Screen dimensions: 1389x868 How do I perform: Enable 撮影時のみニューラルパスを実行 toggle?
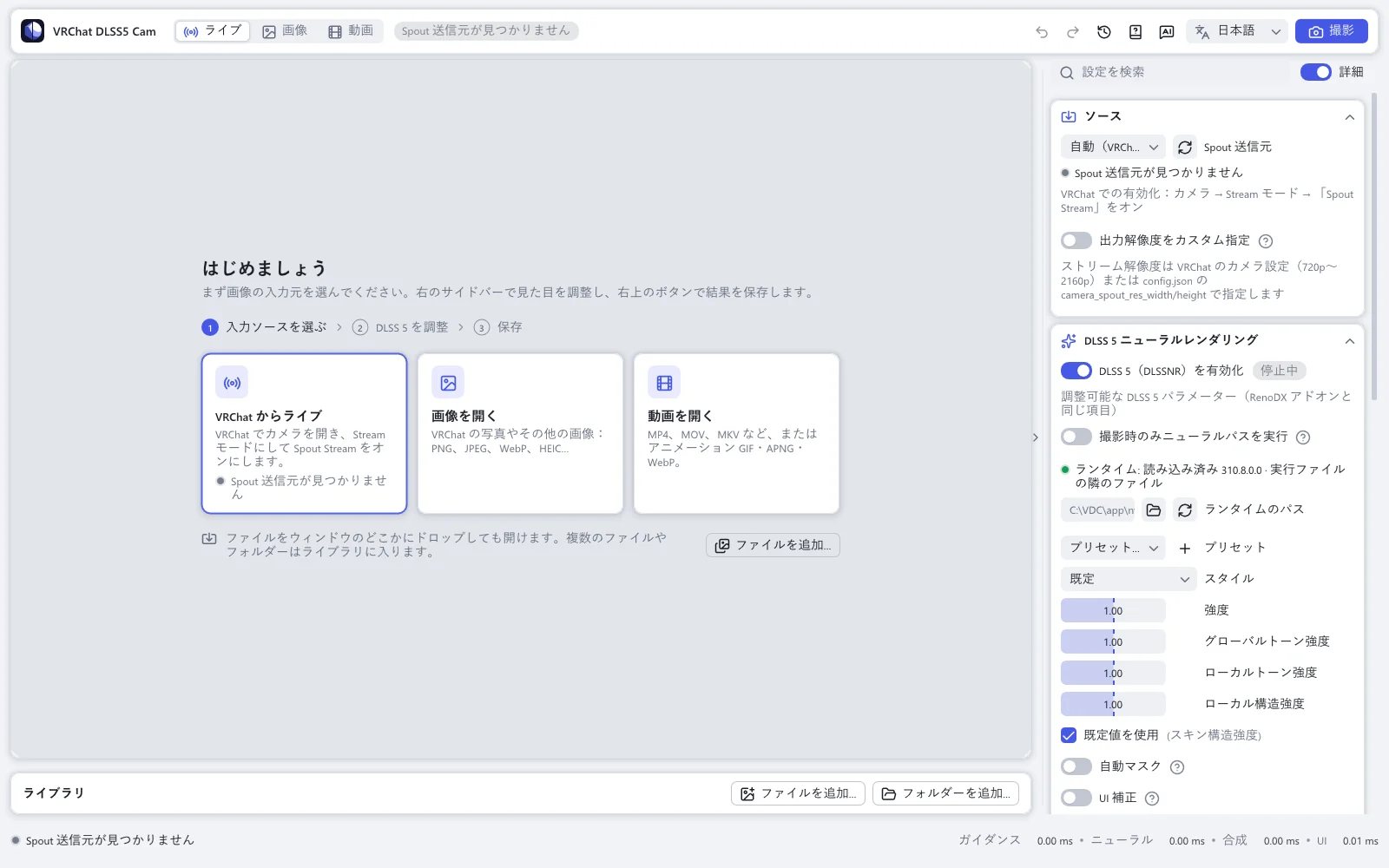tap(1076, 437)
